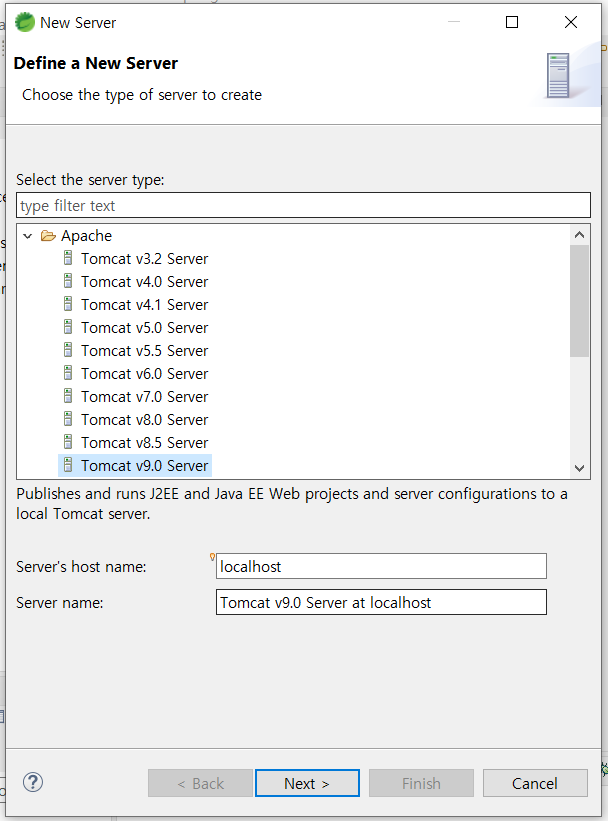Click the Tomcat v5.5 Server icon
The image size is (608, 821).
68,350
